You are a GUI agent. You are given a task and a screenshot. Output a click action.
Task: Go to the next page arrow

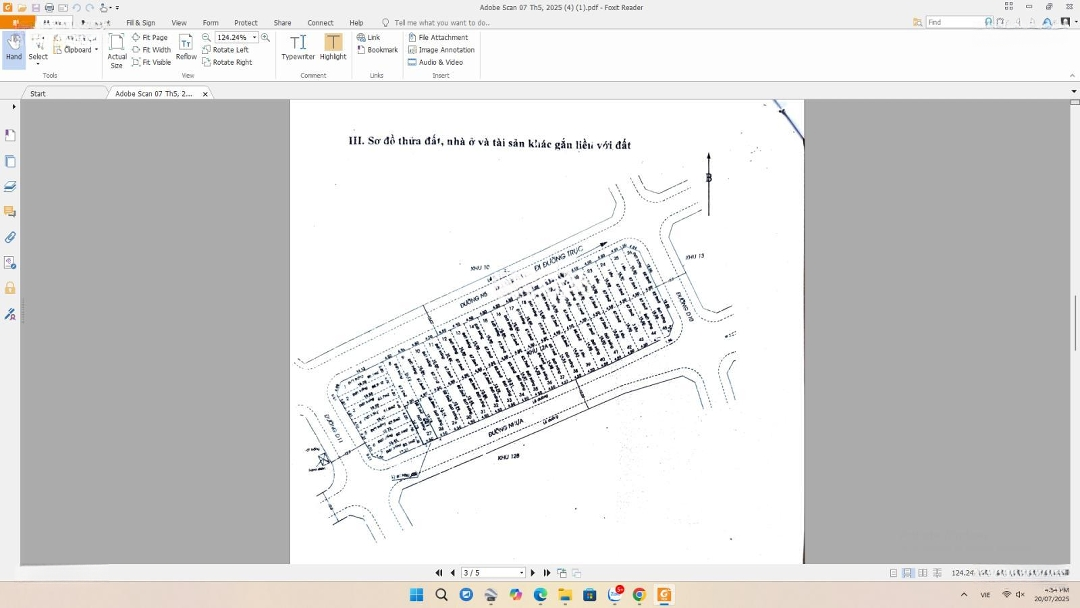[x=533, y=573]
